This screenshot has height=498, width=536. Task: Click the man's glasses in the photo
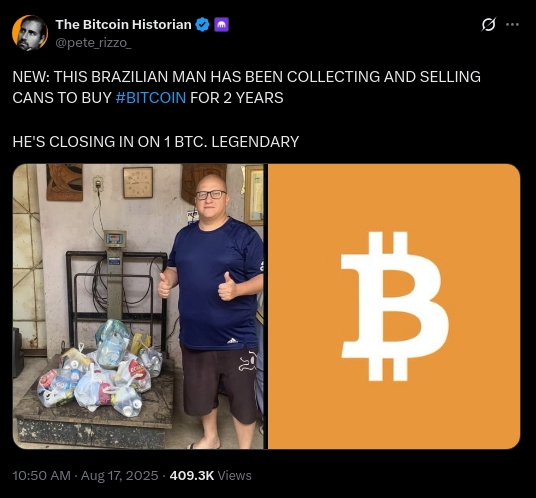tap(211, 195)
